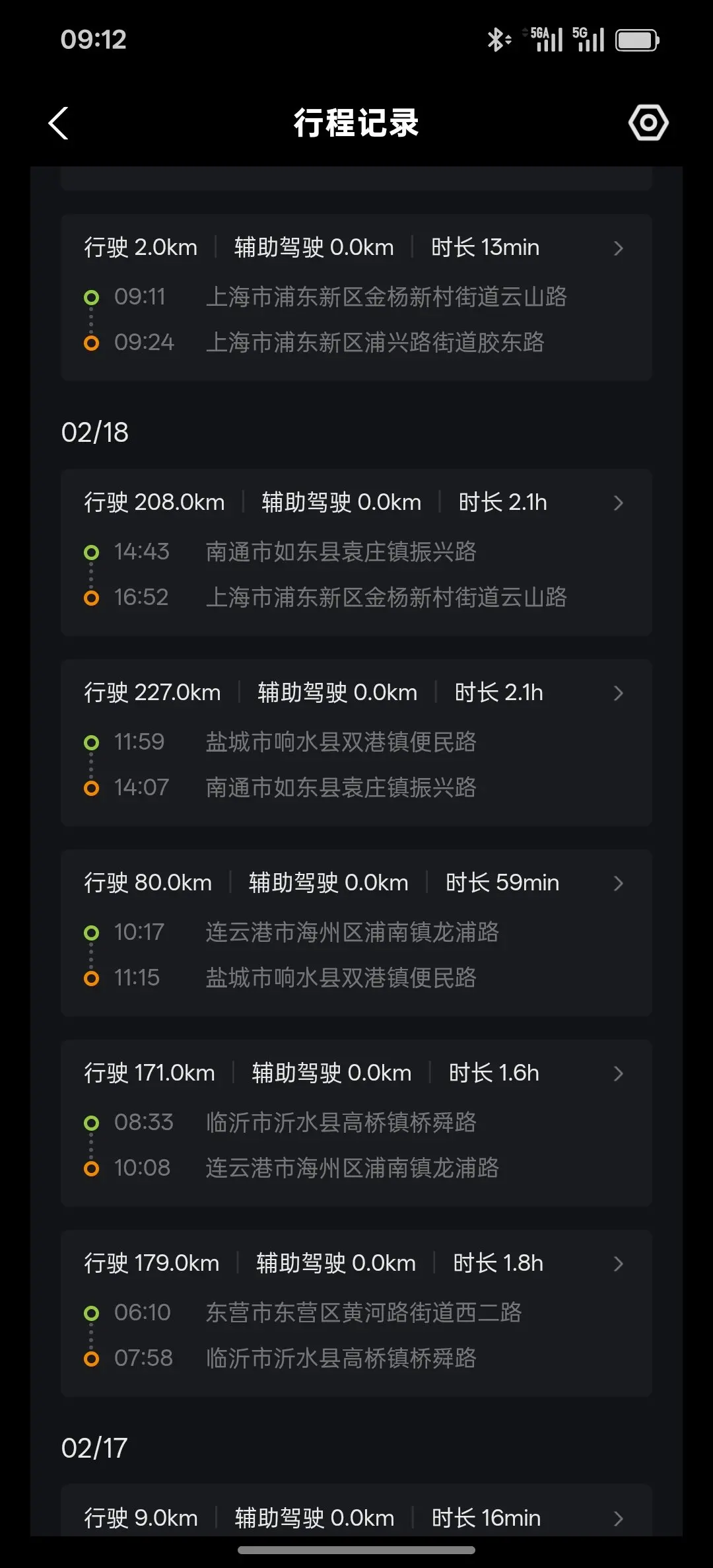Tap the Bluetooth status icon
713x1568 pixels.
tap(498, 40)
